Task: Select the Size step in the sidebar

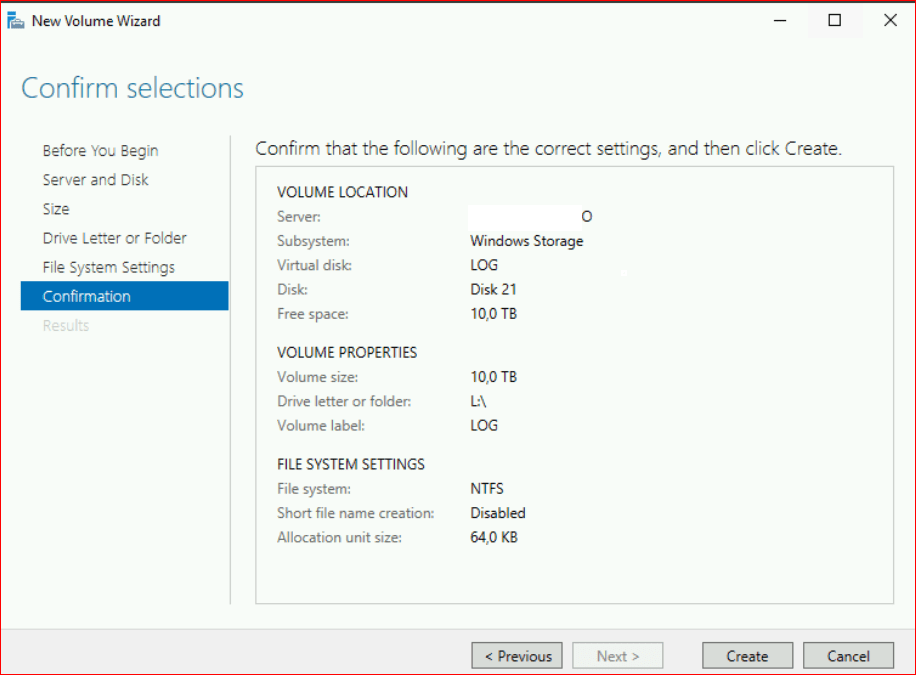Action: pos(56,209)
